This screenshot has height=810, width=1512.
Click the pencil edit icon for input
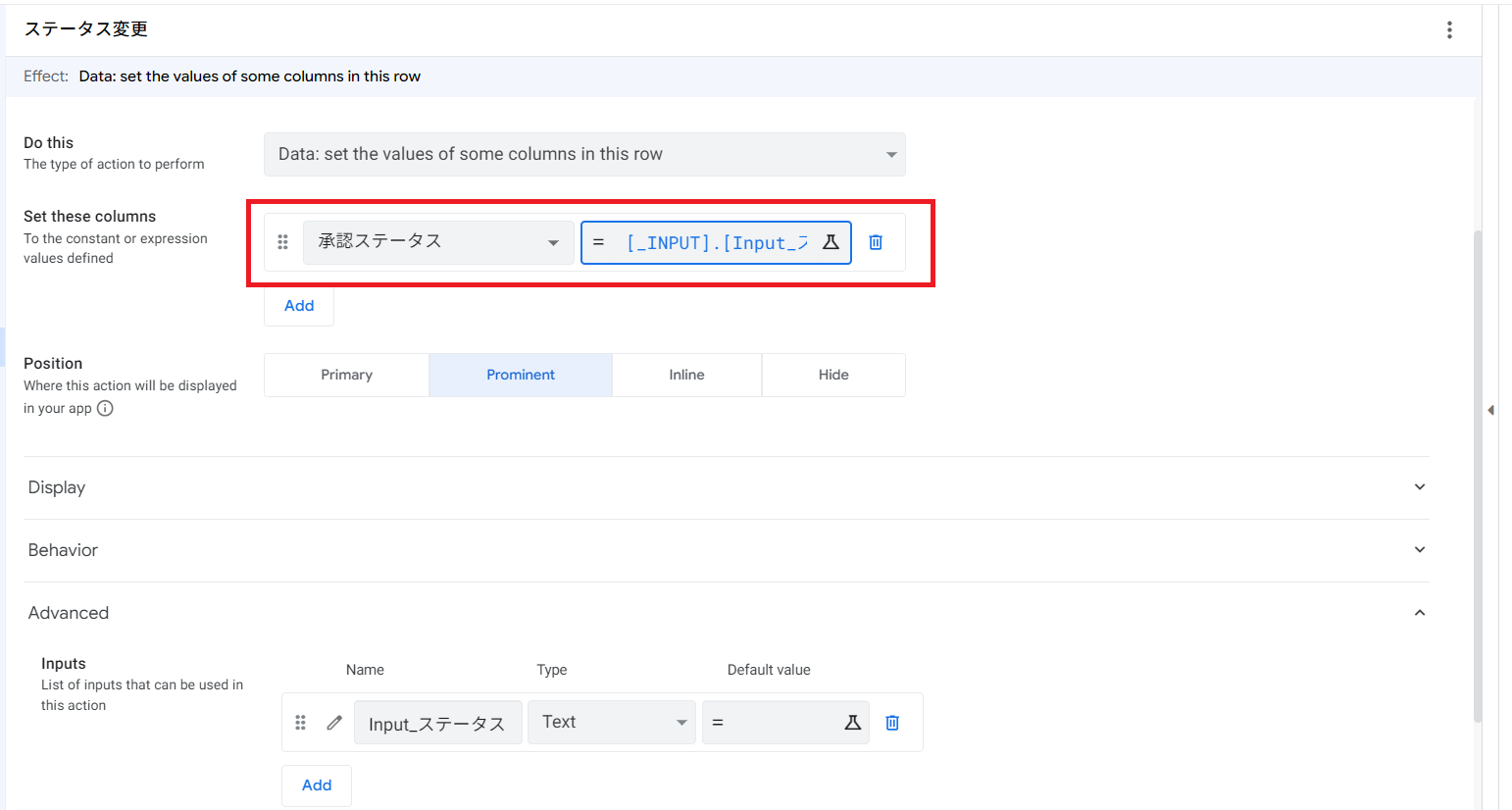(334, 723)
